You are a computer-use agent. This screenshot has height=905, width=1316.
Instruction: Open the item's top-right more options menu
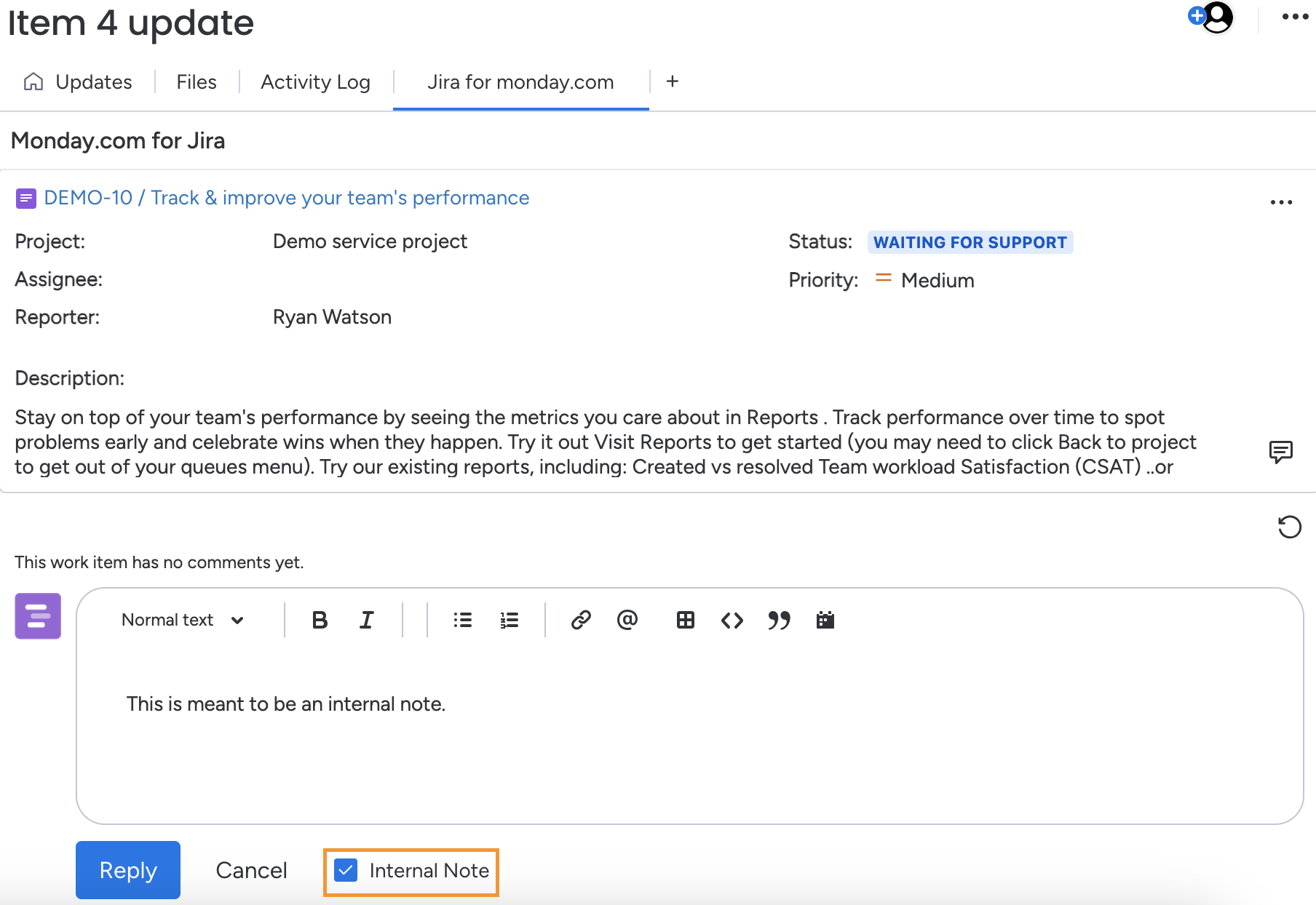(1295, 17)
